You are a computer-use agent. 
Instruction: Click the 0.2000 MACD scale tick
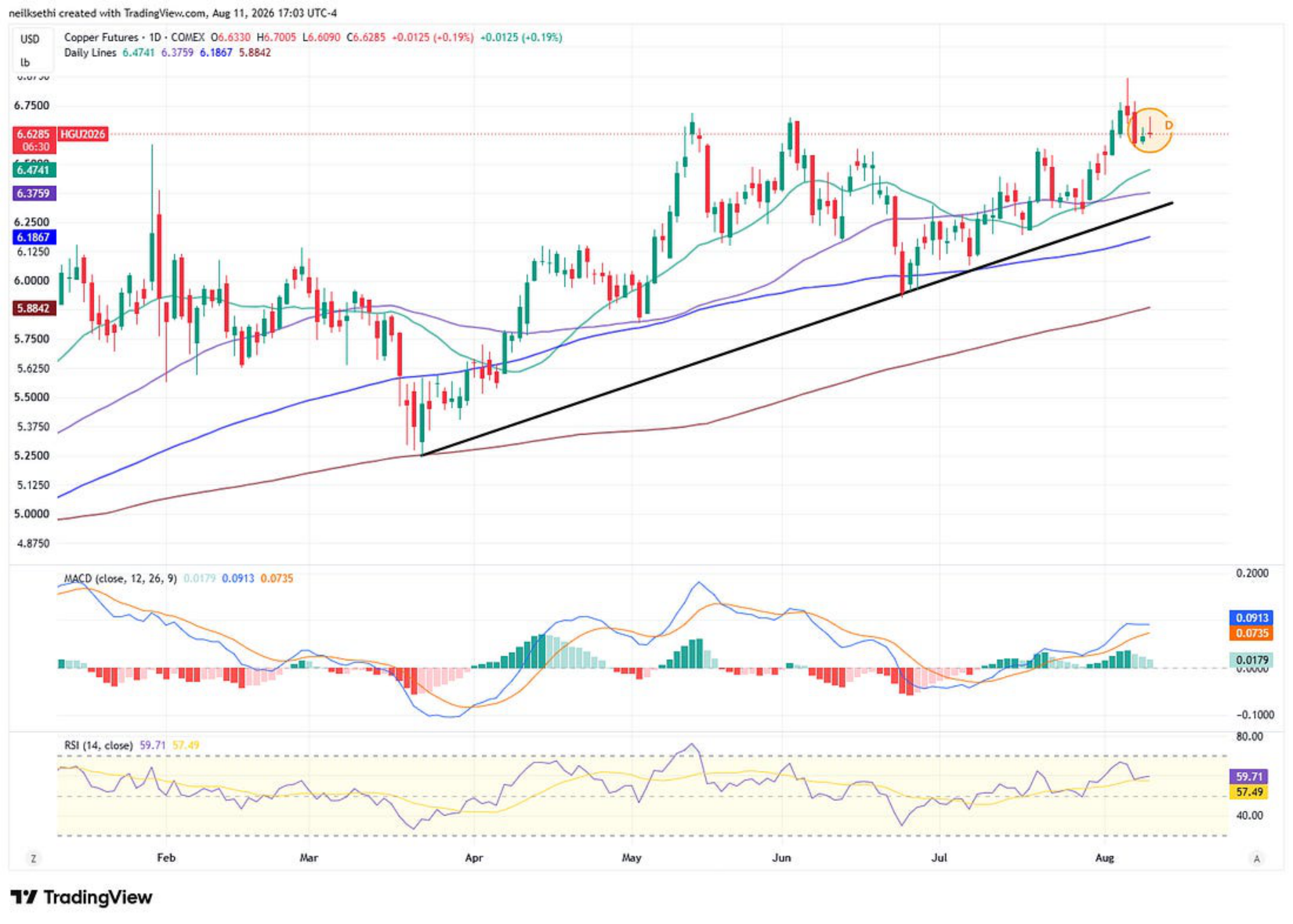point(1252,574)
